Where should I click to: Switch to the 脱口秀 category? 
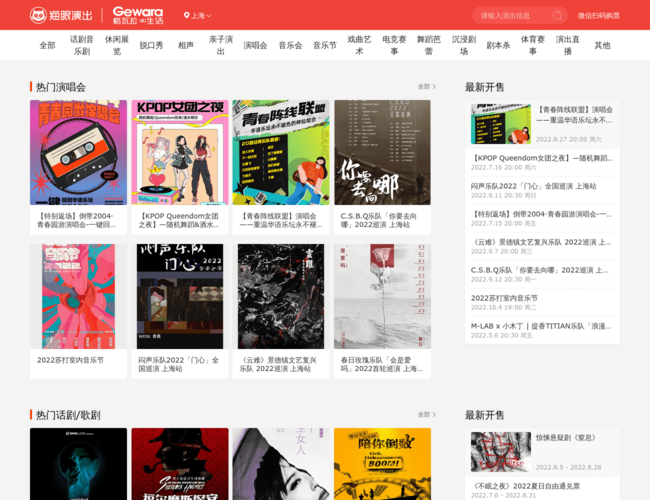(151, 45)
